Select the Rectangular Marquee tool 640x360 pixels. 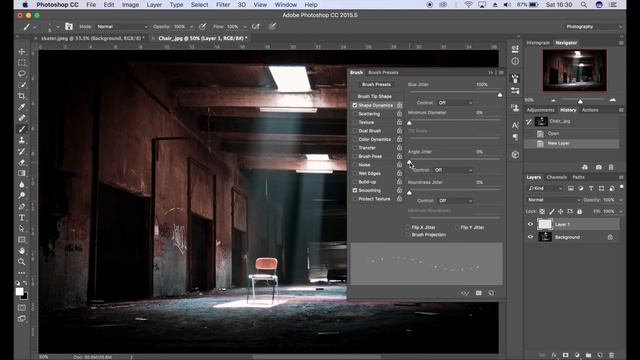(x=22, y=62)
